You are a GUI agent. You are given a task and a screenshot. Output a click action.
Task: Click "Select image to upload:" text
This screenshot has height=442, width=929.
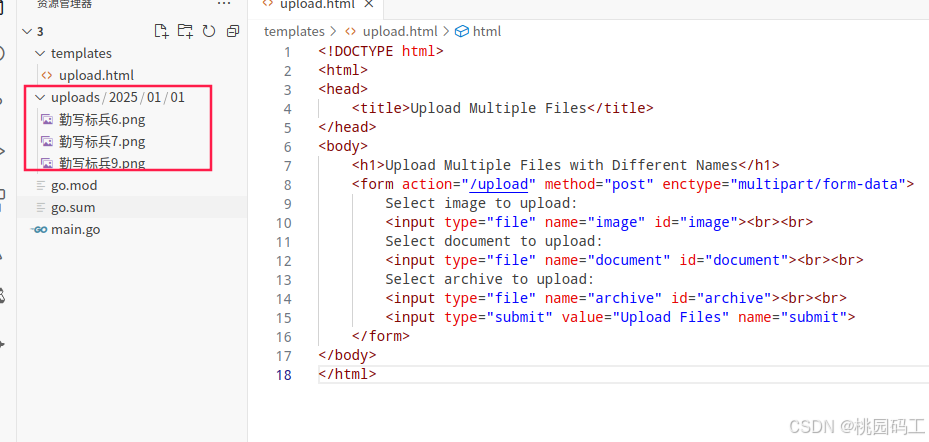[x=482, y=203]
